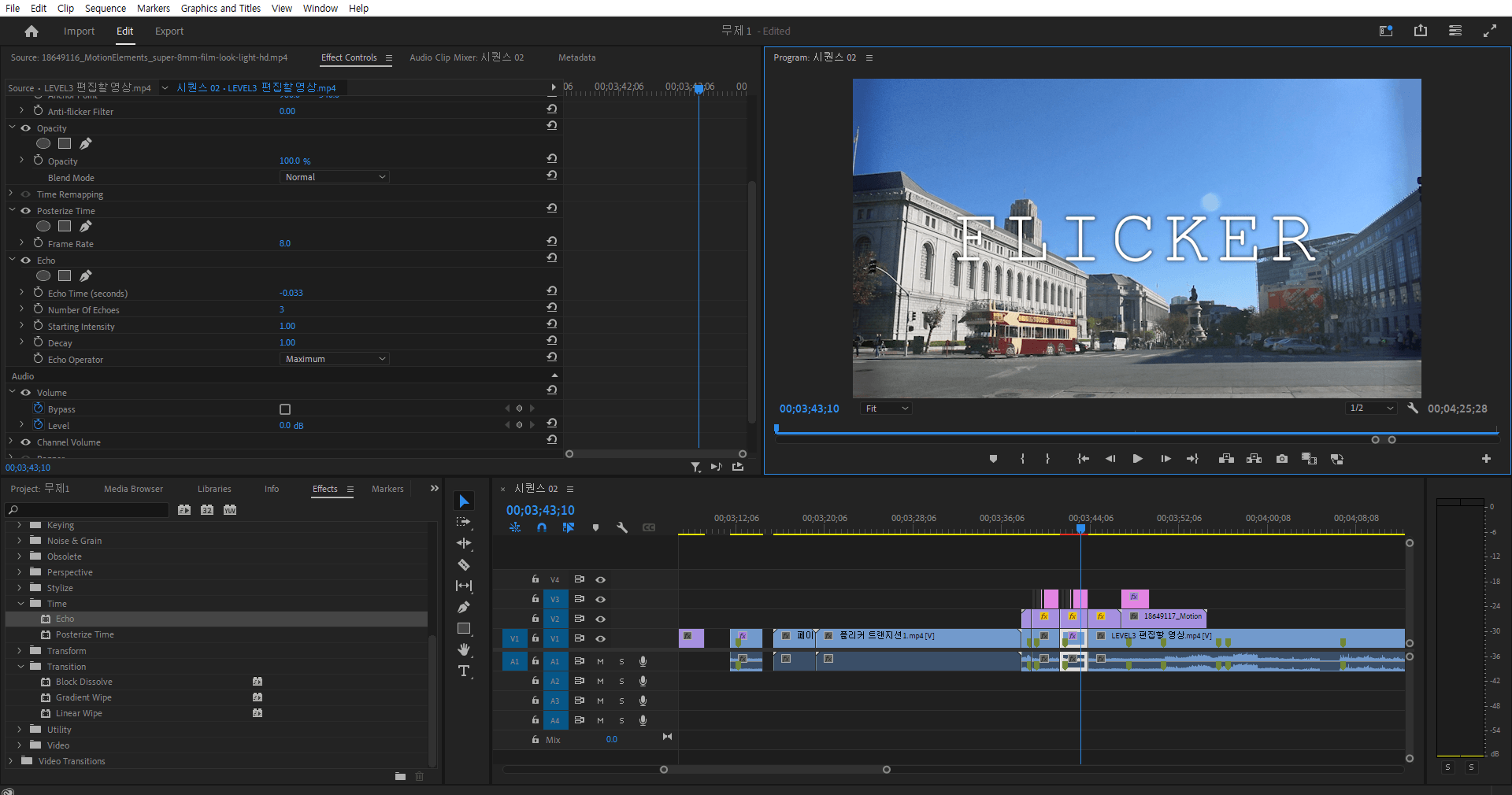Open the Blend Mode dropdown

tap(335, 177)
